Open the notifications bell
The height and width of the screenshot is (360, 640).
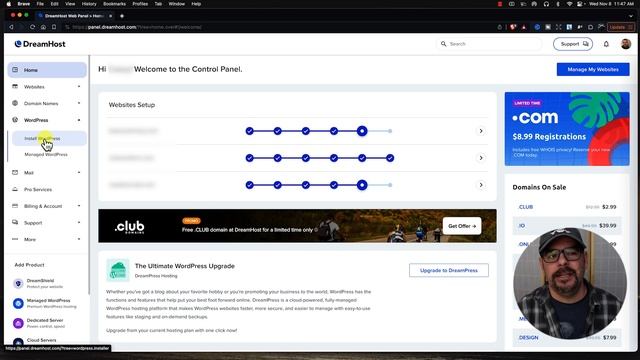pyautogui.click(x=606, y=44)
